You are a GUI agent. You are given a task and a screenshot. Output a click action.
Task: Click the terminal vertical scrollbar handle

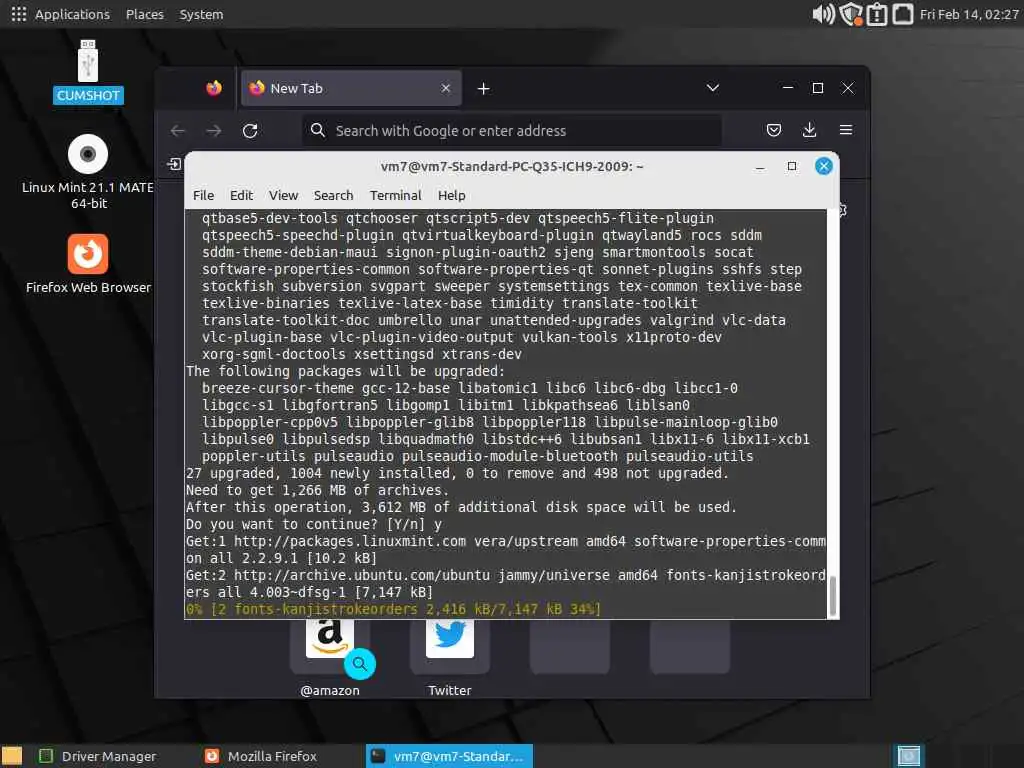coord(832,596)
